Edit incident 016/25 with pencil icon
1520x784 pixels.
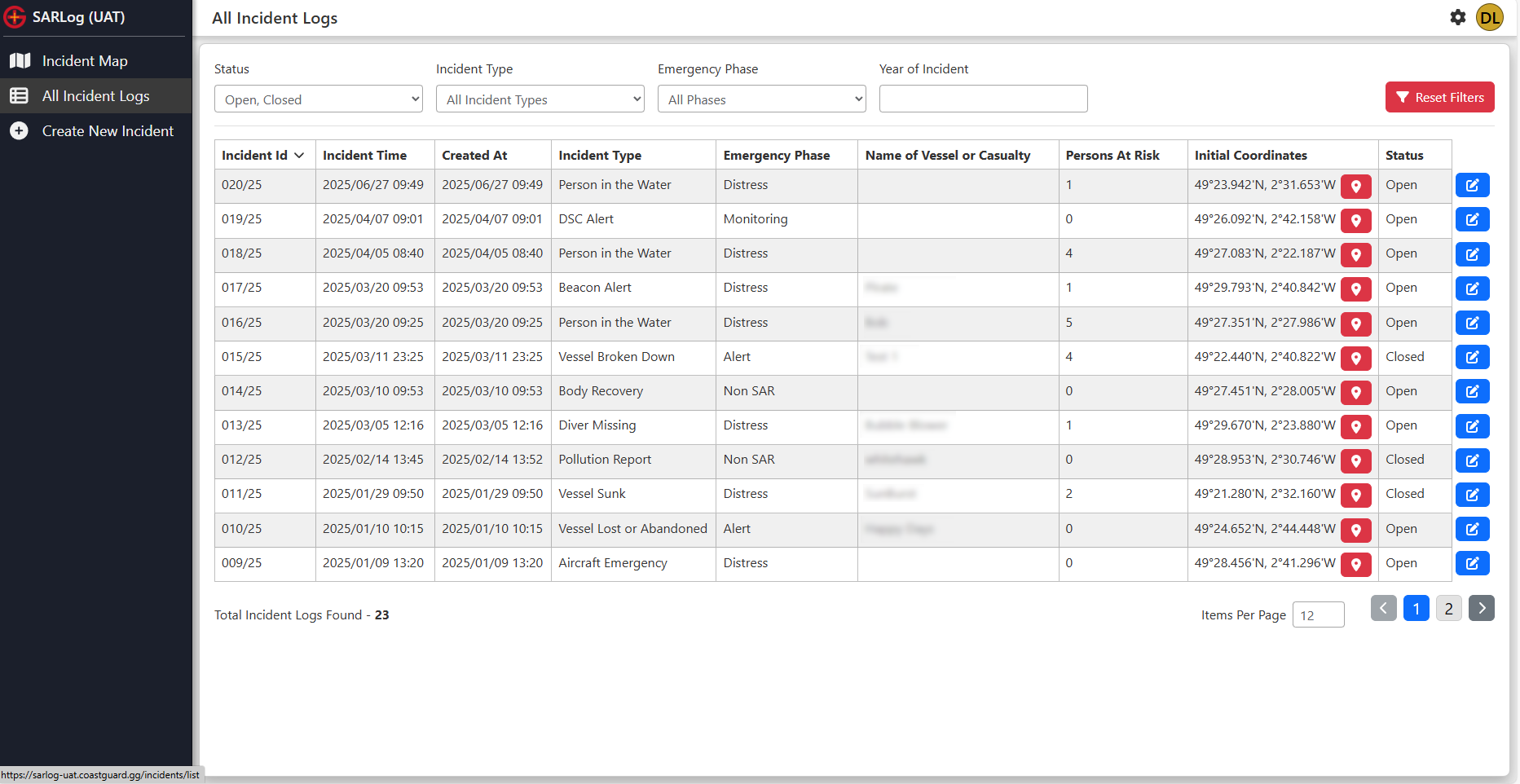coord(1472,324)
